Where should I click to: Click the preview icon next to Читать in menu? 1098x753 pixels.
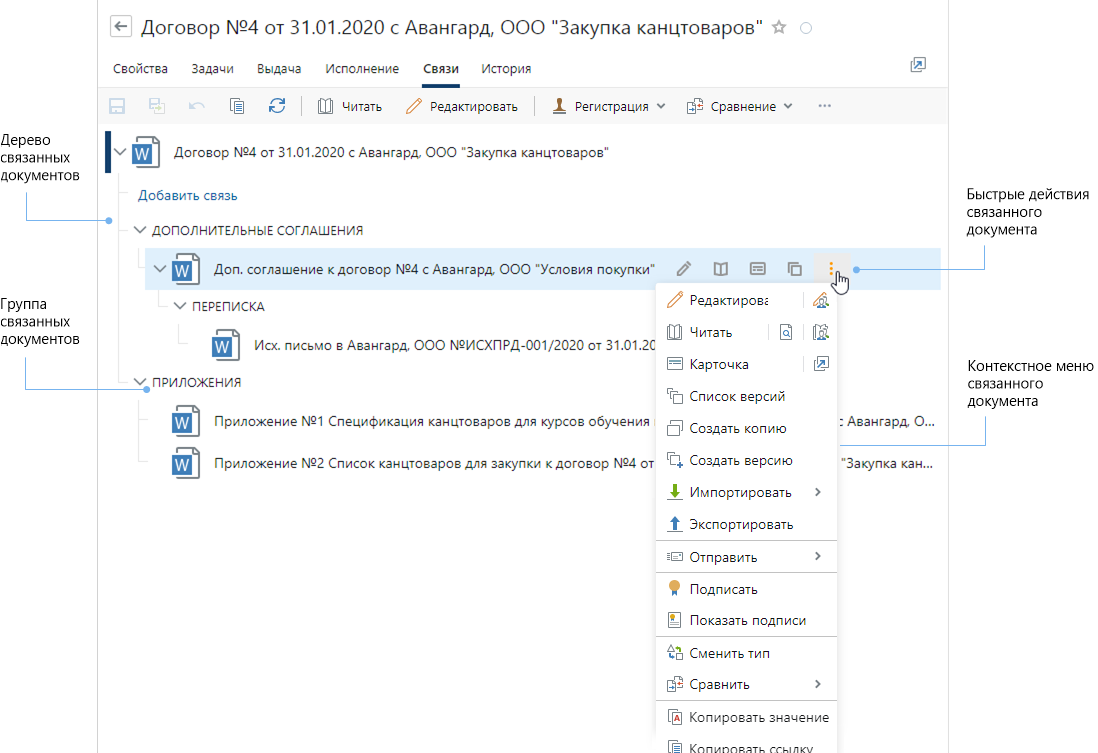pos(786,332)
